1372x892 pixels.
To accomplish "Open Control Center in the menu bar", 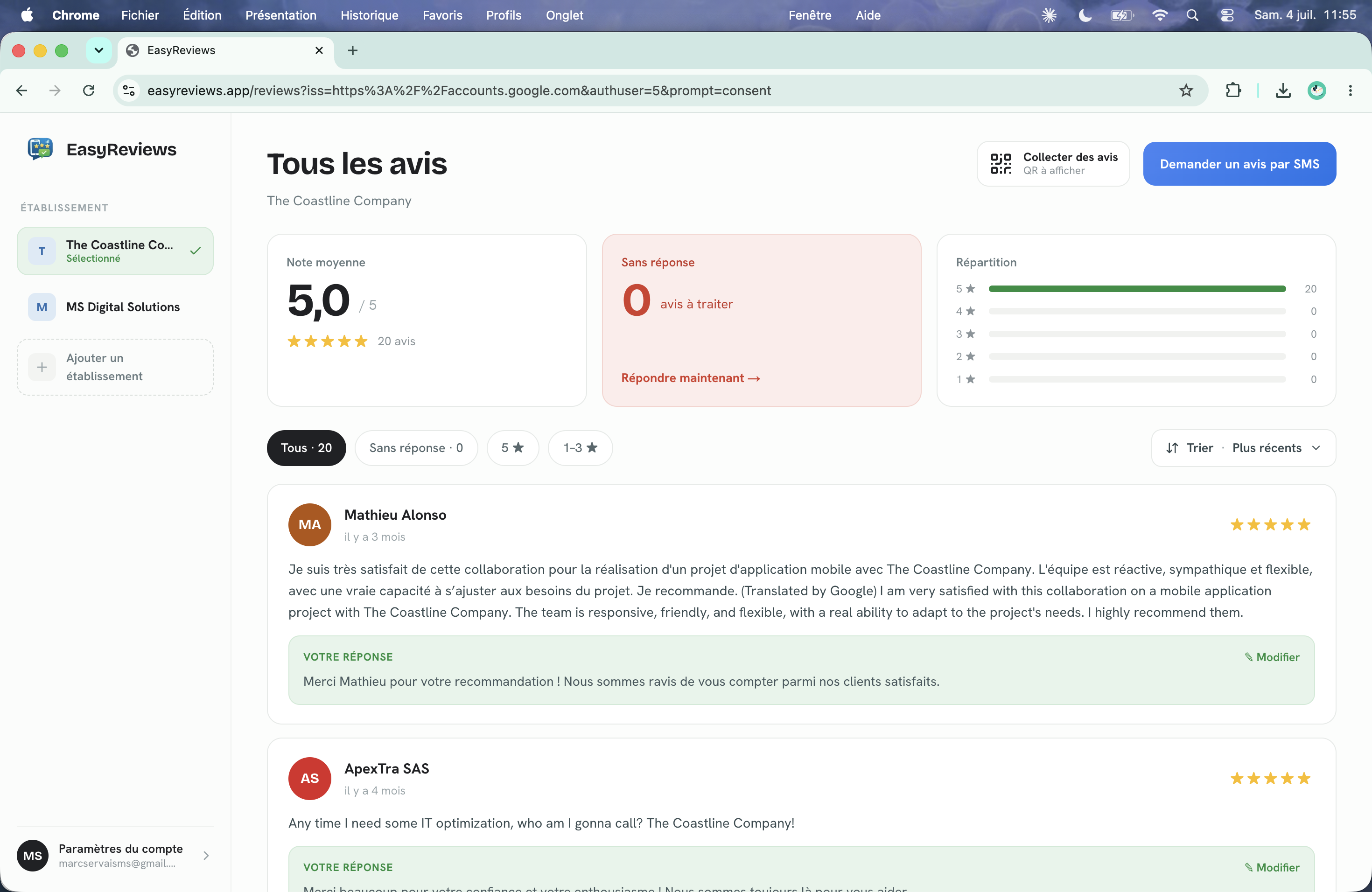I will [1227, 15].
